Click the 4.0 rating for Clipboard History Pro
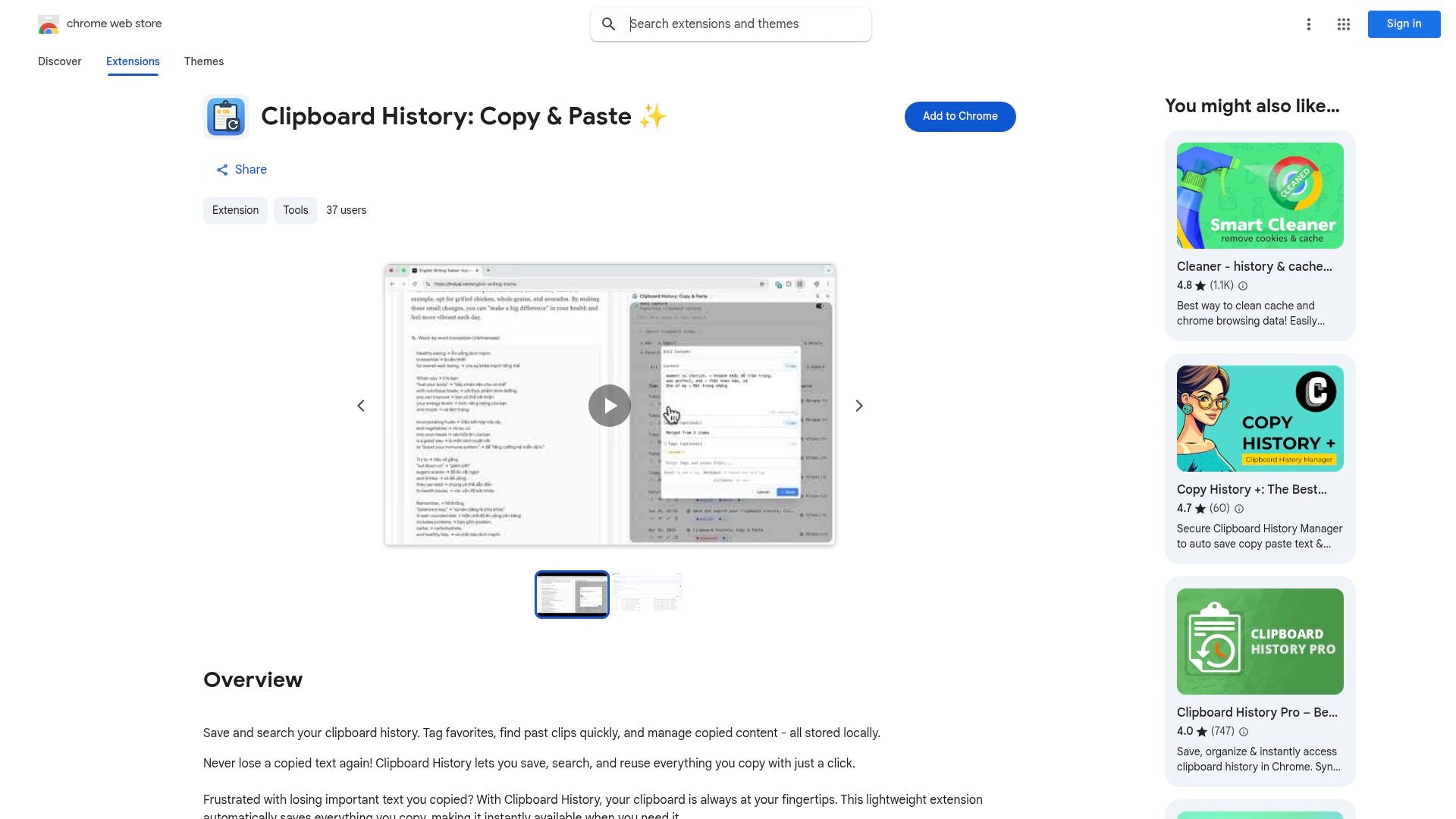 click(x=1185, y=732)
